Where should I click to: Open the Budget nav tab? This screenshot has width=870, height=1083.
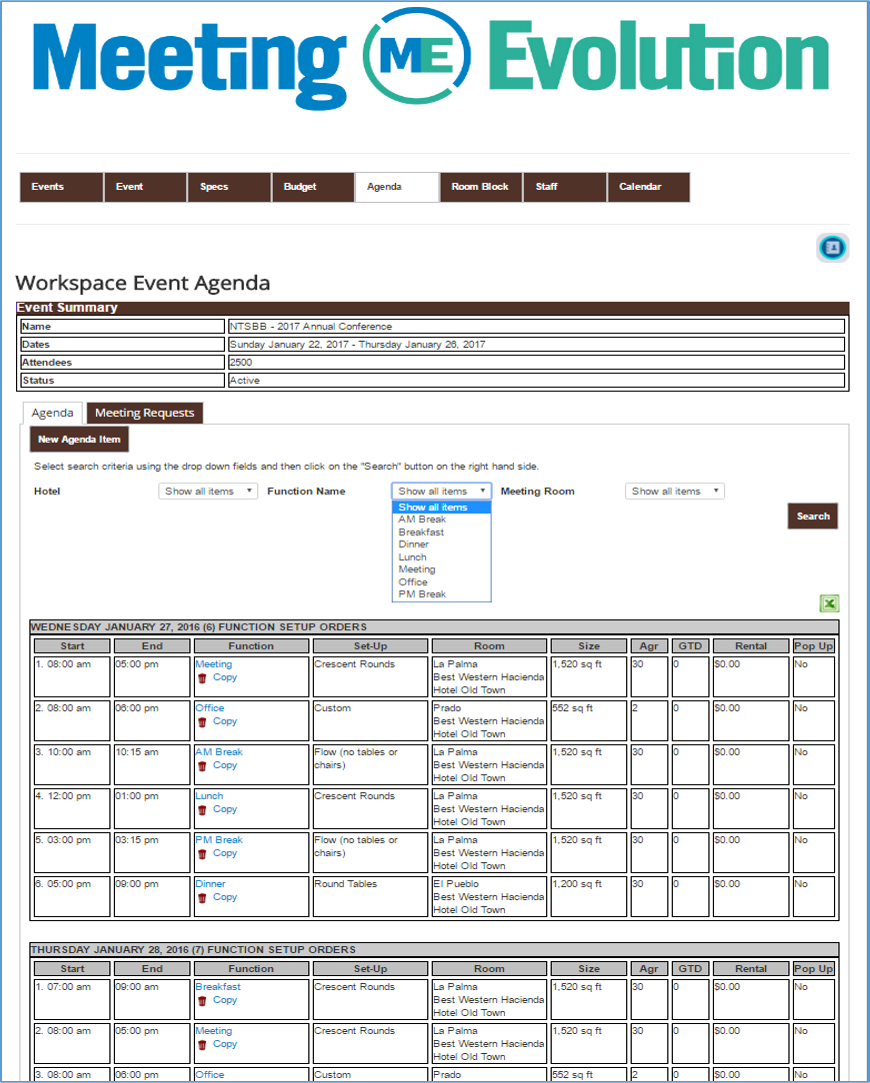pos(313,187)
